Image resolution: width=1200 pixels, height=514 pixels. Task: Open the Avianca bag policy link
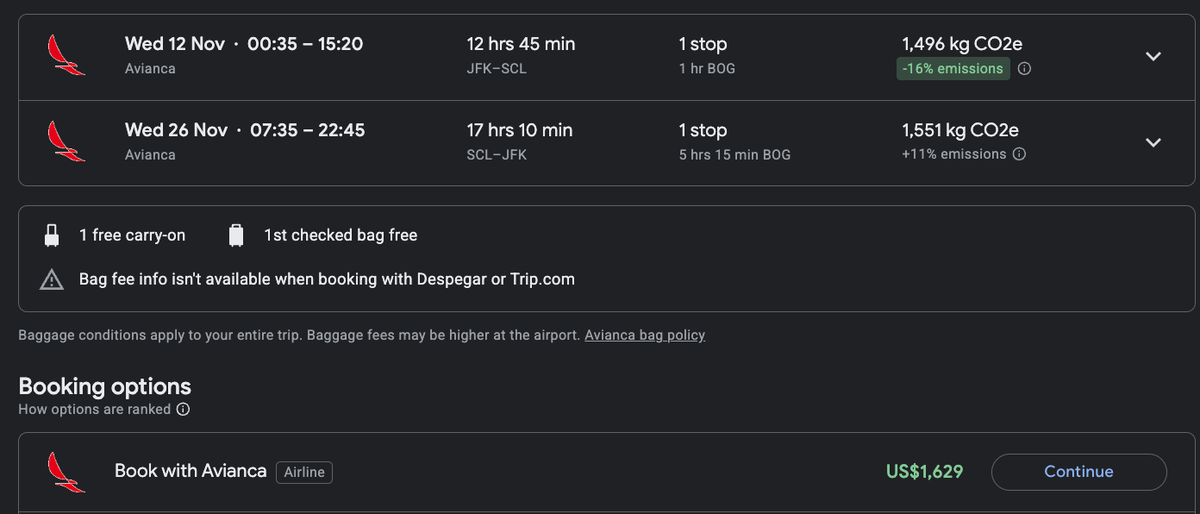click(x=645, y=335)
